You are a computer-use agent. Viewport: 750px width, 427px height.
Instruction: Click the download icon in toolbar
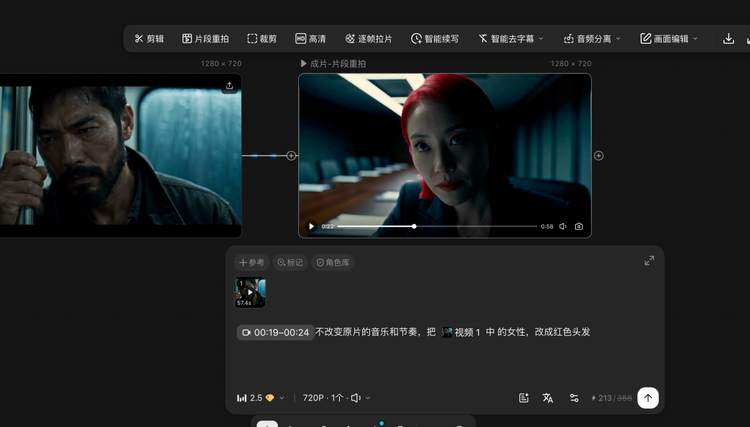click(x=728, y=39)
